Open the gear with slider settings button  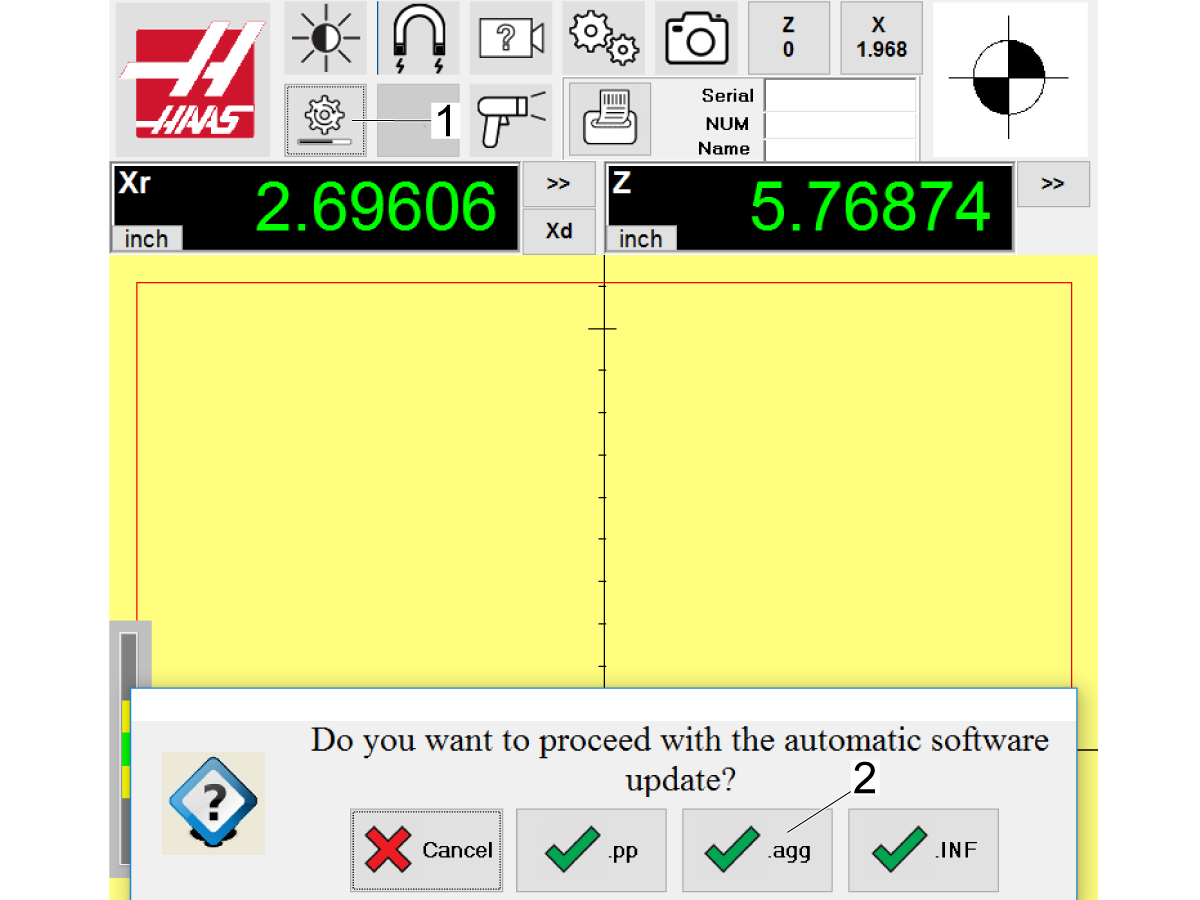325,120
